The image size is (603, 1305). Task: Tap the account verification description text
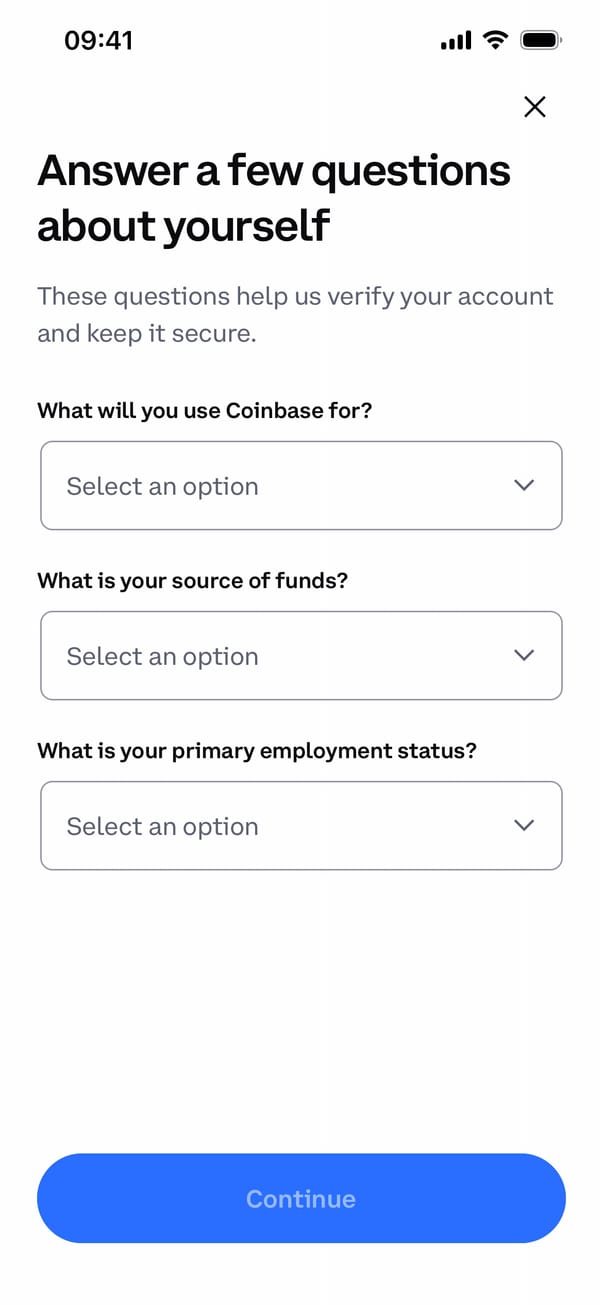[x=295, y=314]
